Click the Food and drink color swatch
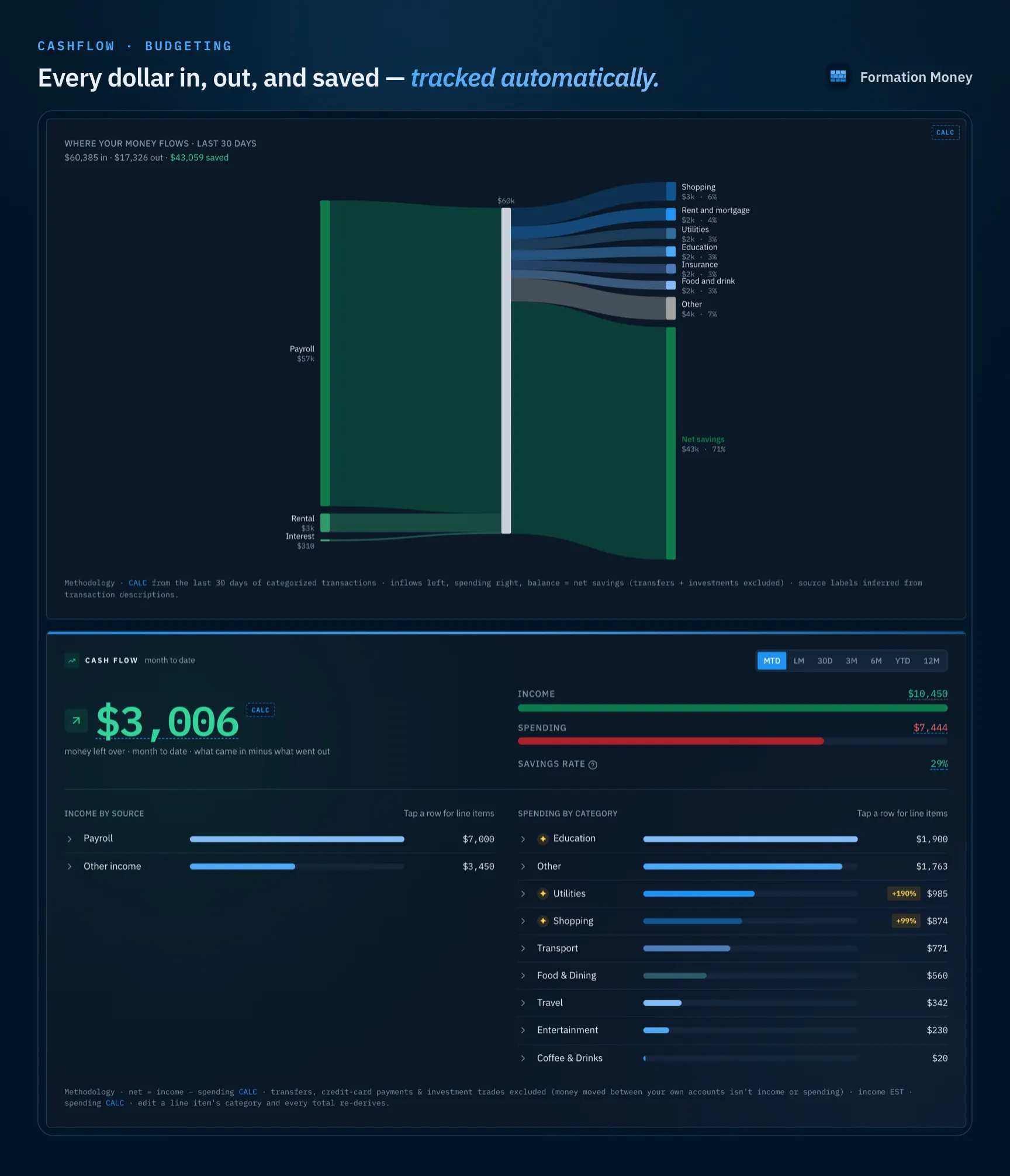Screen dimensions: 1010x1176 click(671, 285)
